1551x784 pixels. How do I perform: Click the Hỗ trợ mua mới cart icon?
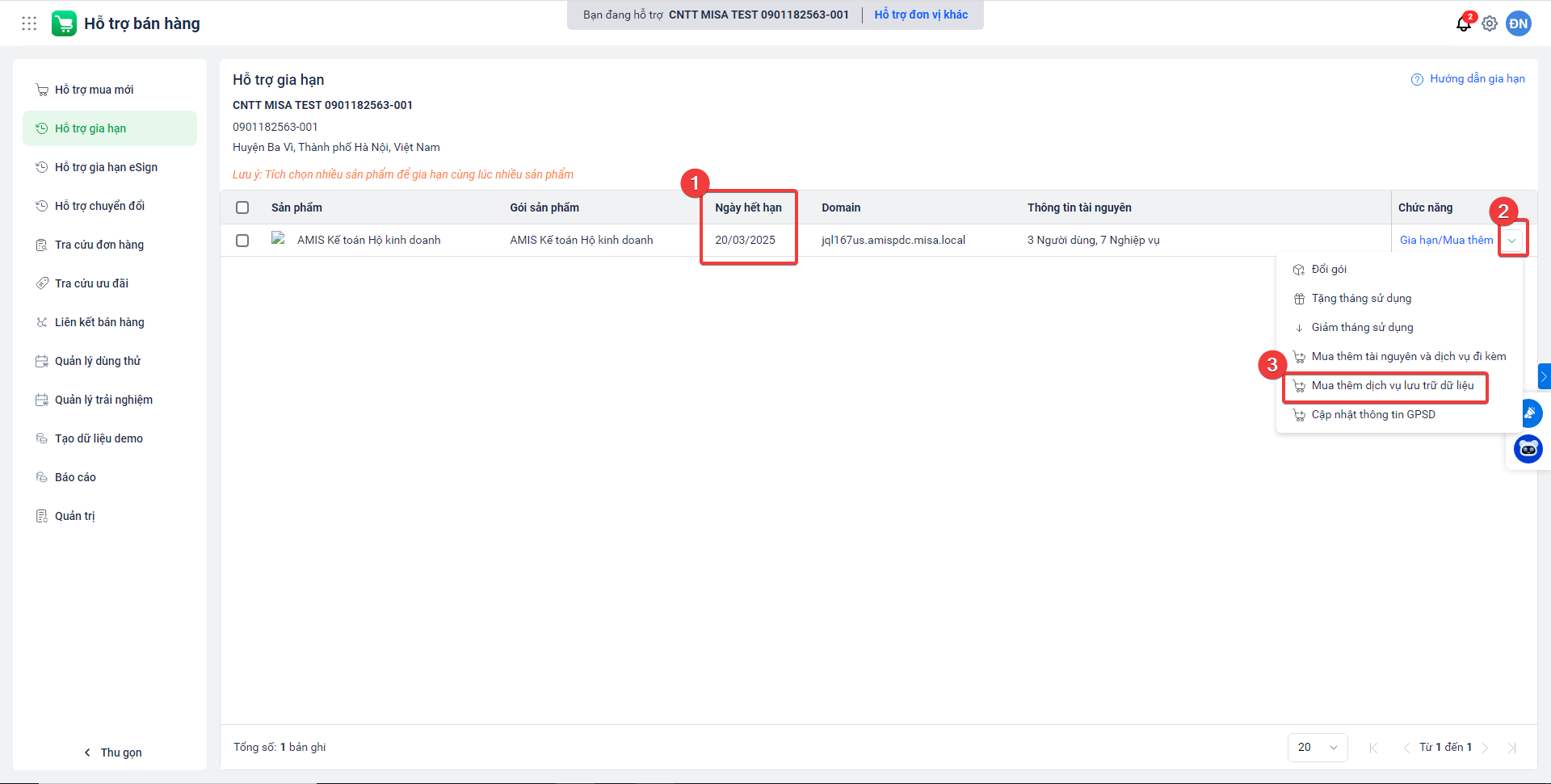click(42, 90)
